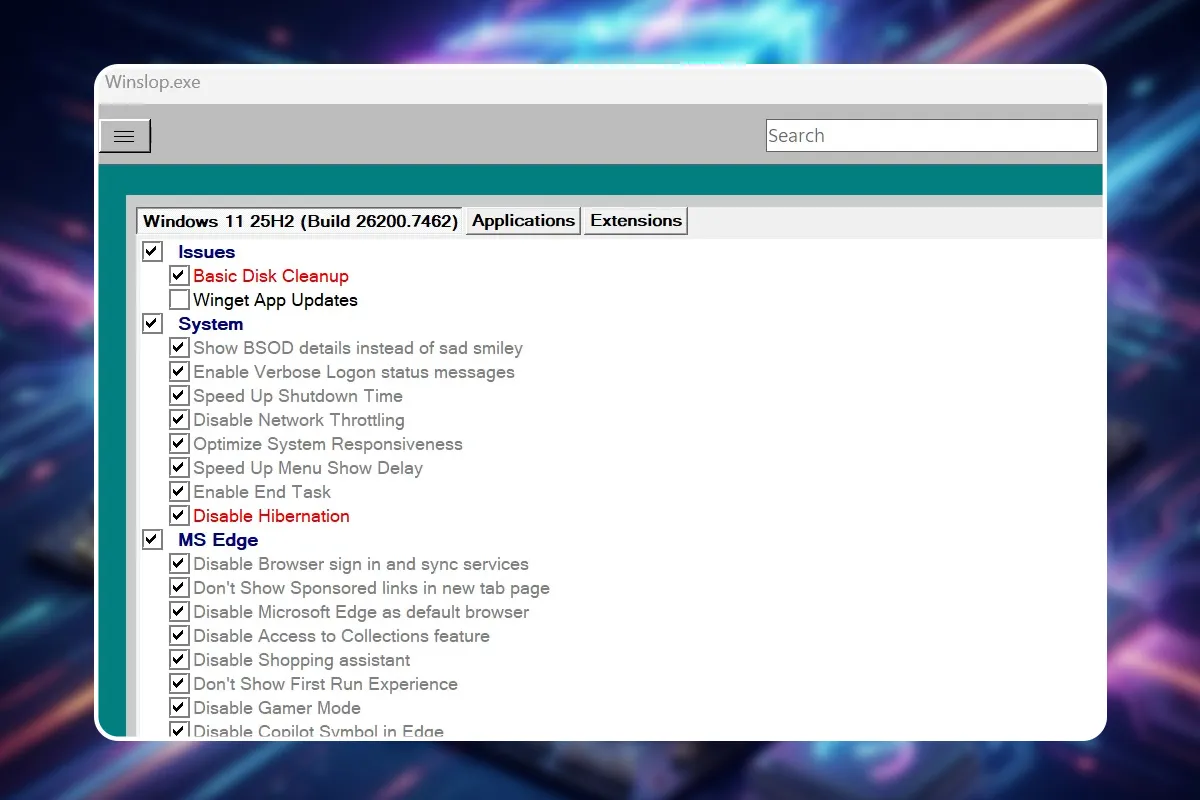Uncheck Optimize System Responsiveness
This screenshot has height=800, width=1200.
(178, 443)
